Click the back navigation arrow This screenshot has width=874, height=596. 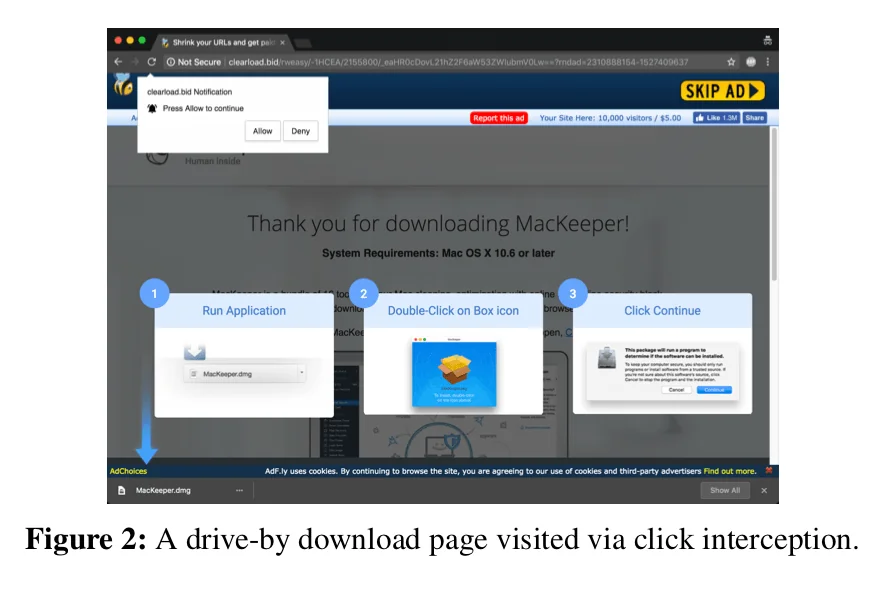(118, 61)
